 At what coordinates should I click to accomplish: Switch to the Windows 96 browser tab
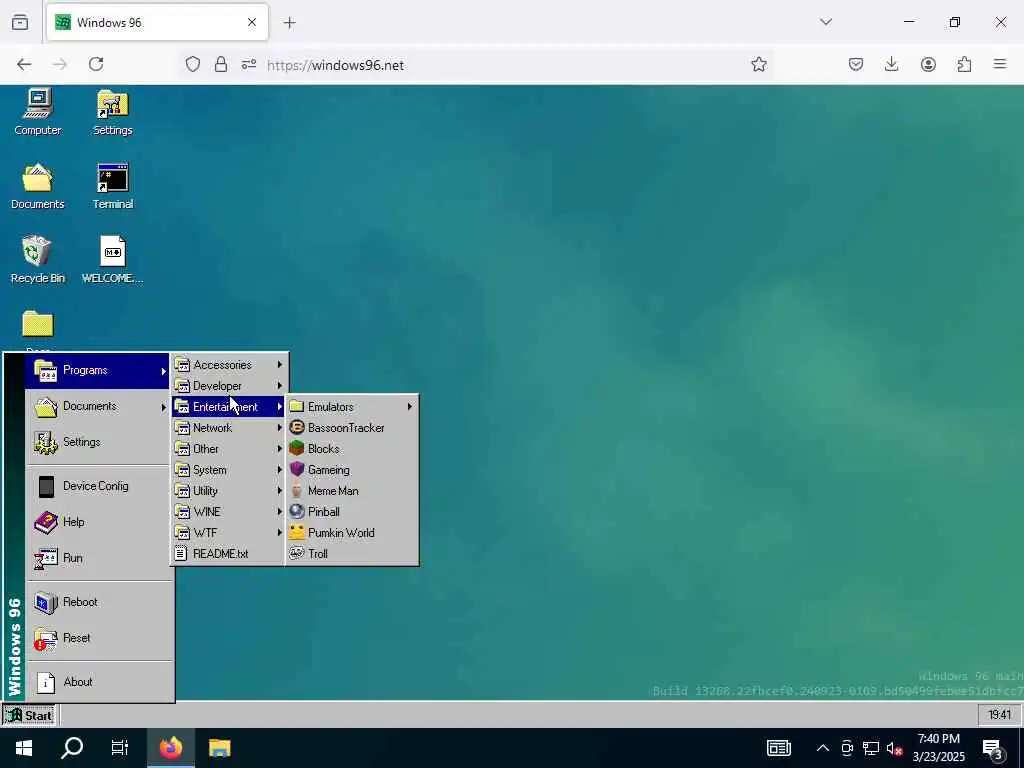157,22
